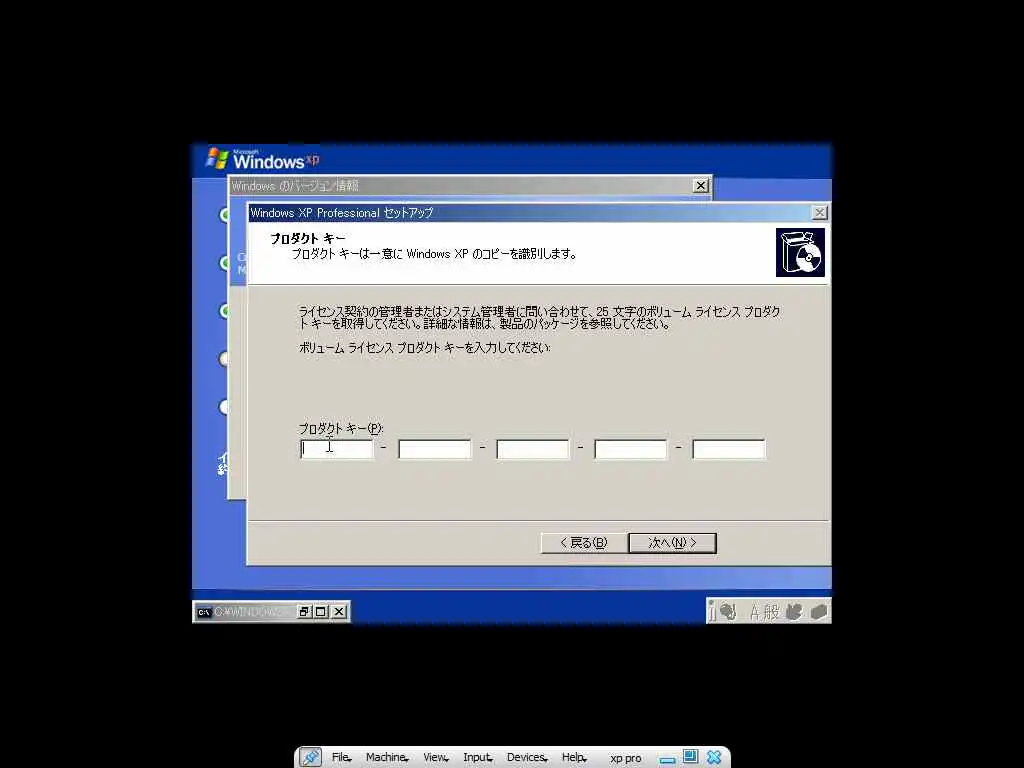Click the 'プロダクト キー' heading text
The height and width of the screenshot is (768, 1024).
[x=308, y=239]
